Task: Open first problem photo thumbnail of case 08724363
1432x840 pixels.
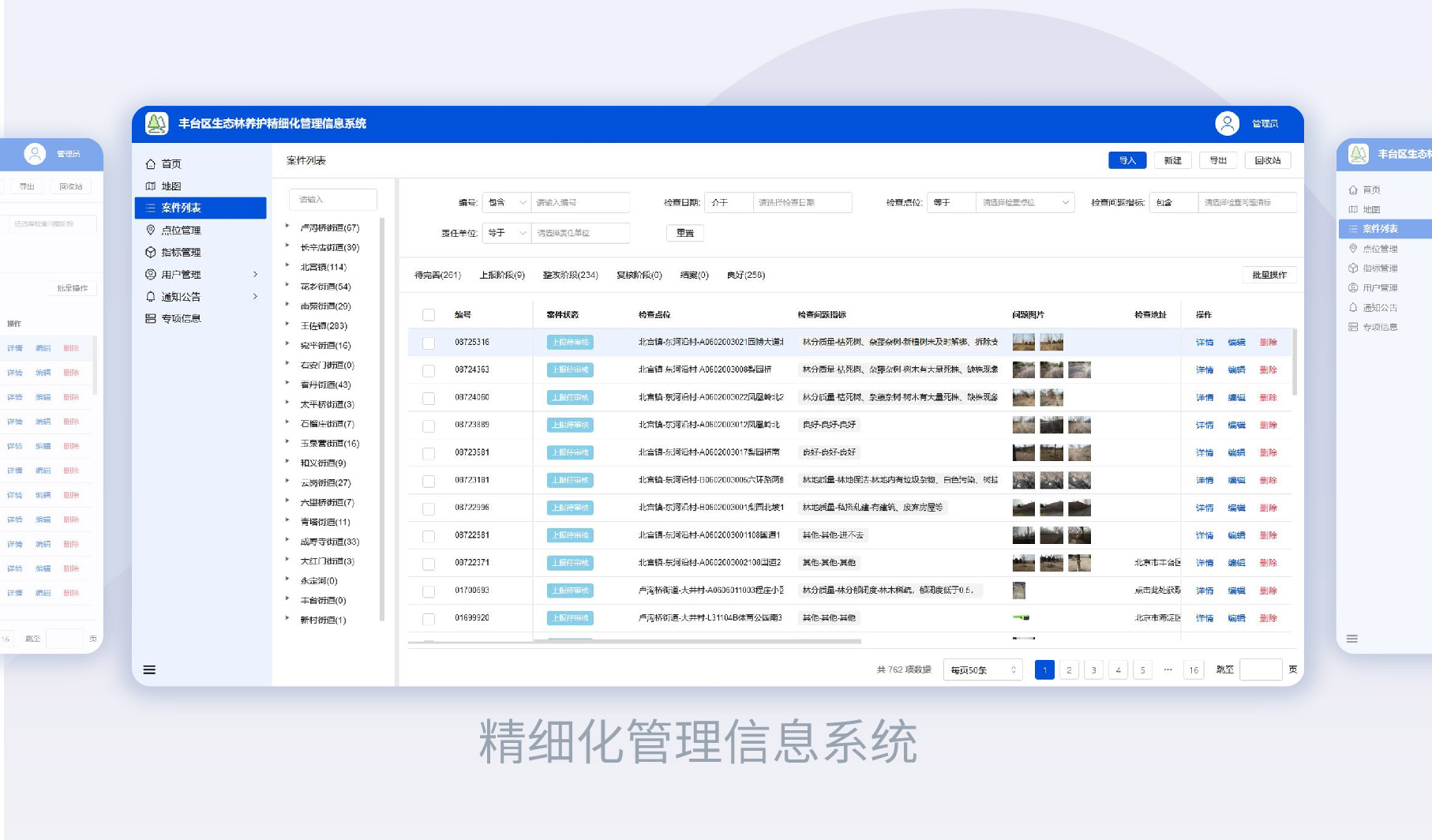Action: point(1023,370)
